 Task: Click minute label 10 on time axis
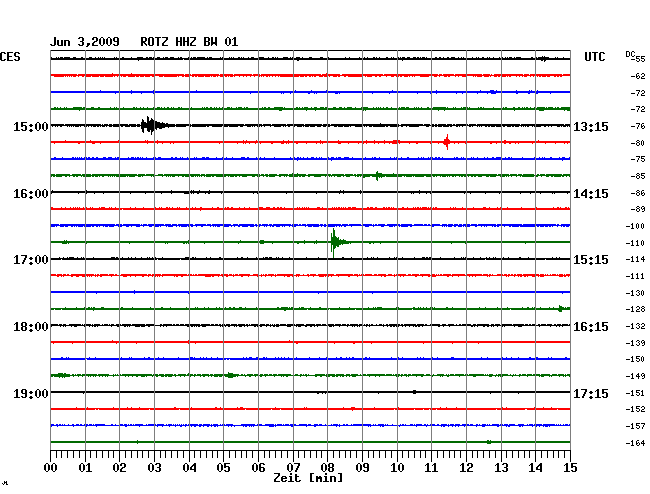tap(397, 468)
